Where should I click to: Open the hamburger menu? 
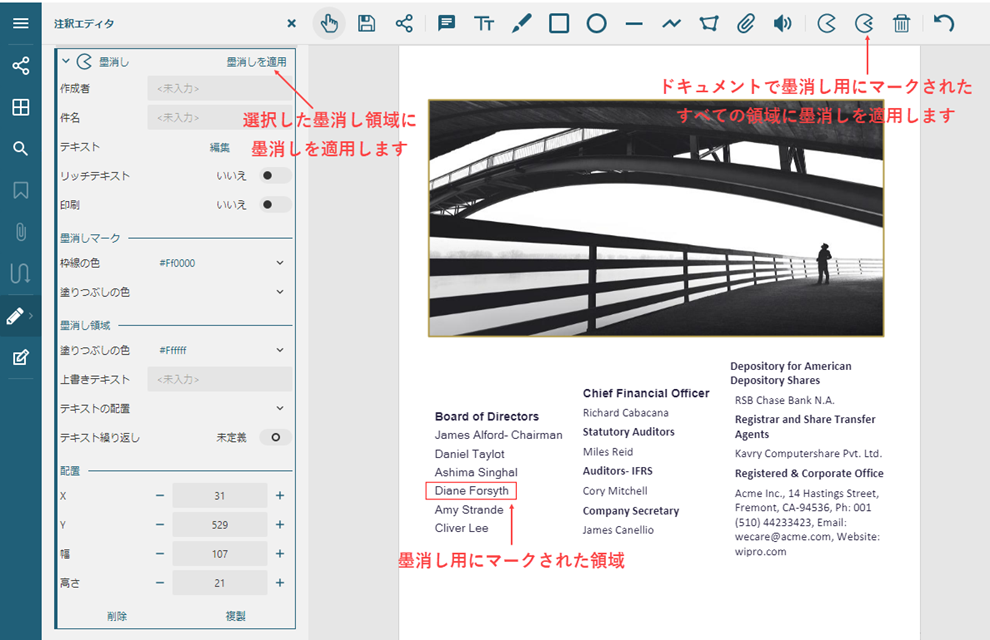21,23
